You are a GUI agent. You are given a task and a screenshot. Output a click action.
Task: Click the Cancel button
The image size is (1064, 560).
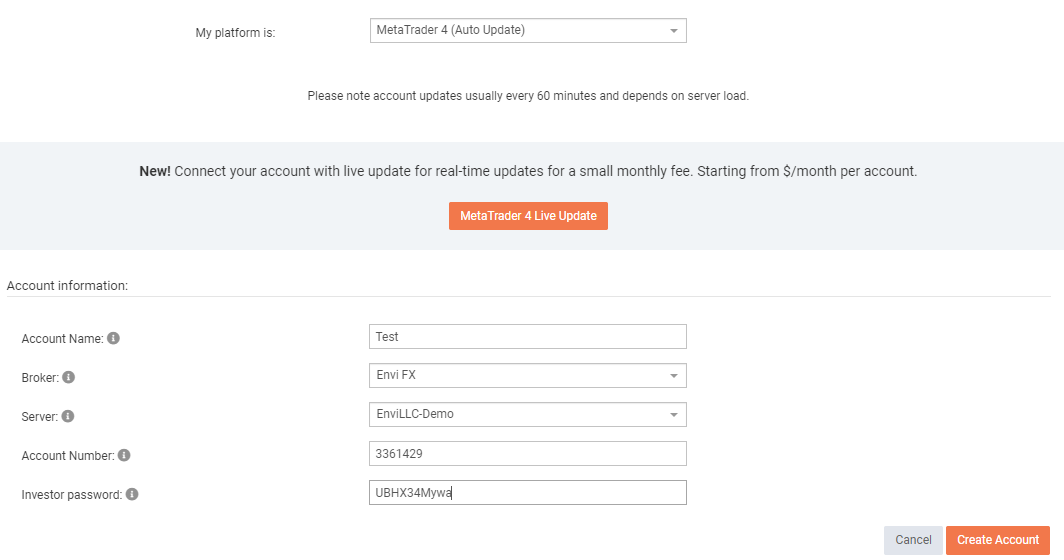(x=913, y=540)
